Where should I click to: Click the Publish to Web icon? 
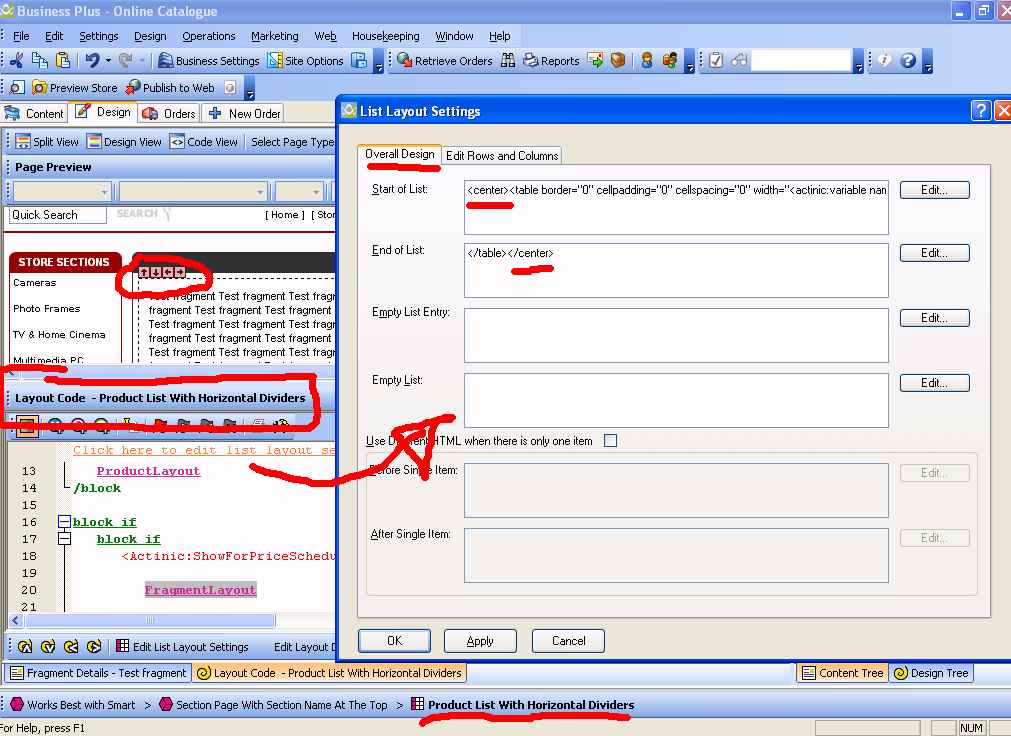click(133, 88)
